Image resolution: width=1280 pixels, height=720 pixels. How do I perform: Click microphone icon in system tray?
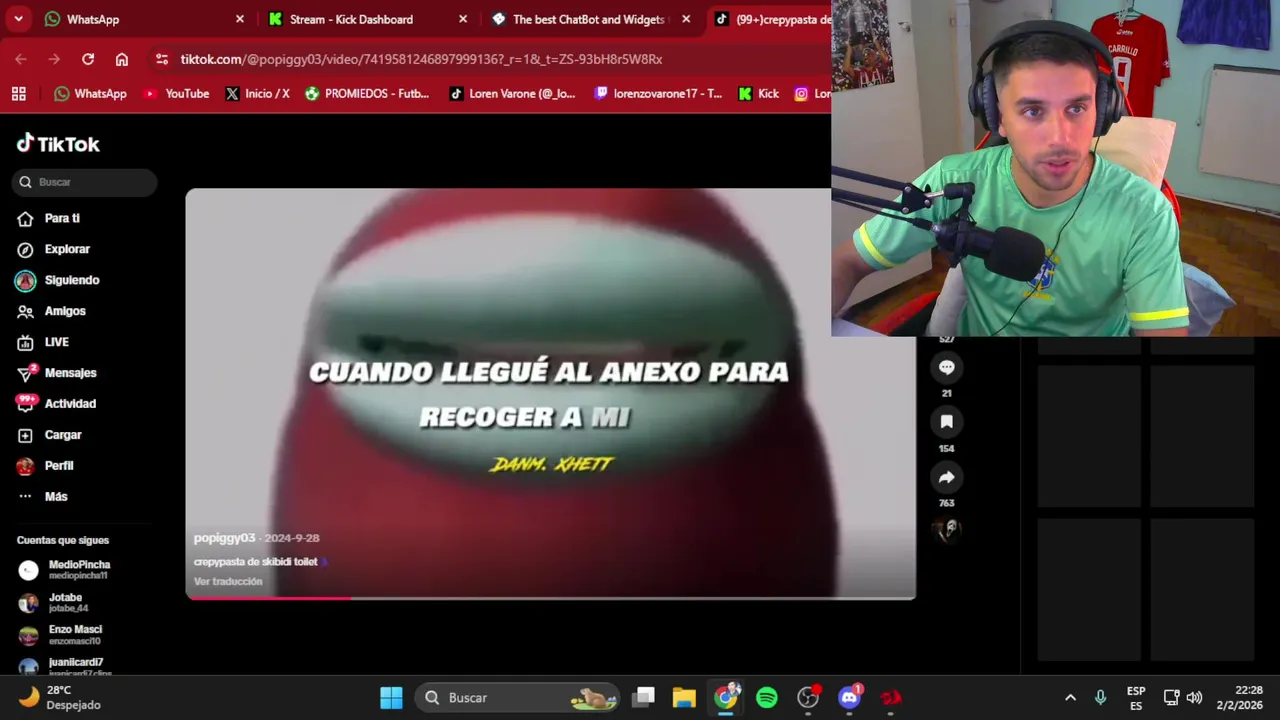coord(1100,698)
